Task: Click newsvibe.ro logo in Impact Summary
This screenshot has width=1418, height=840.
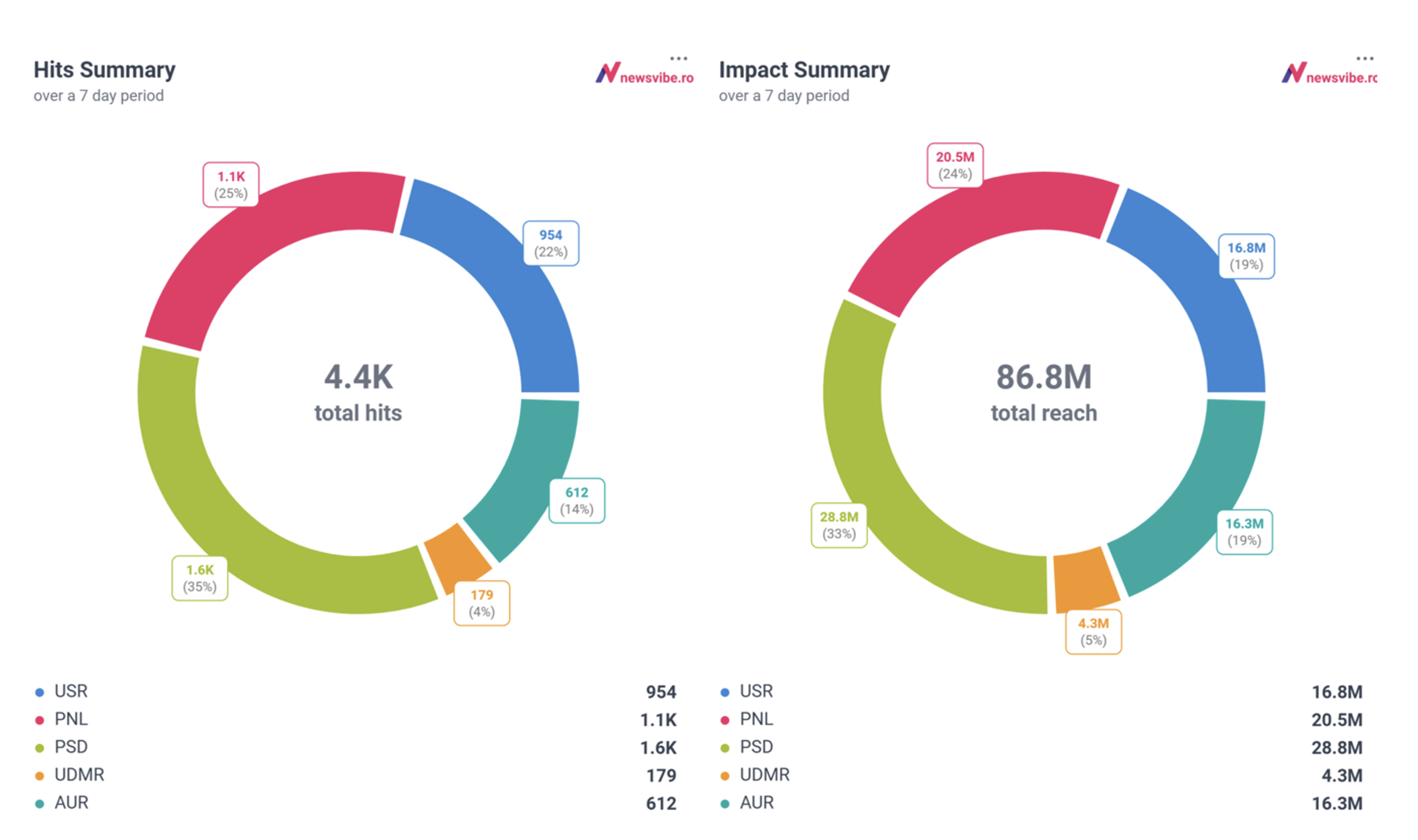Action: coord(1329,74)
